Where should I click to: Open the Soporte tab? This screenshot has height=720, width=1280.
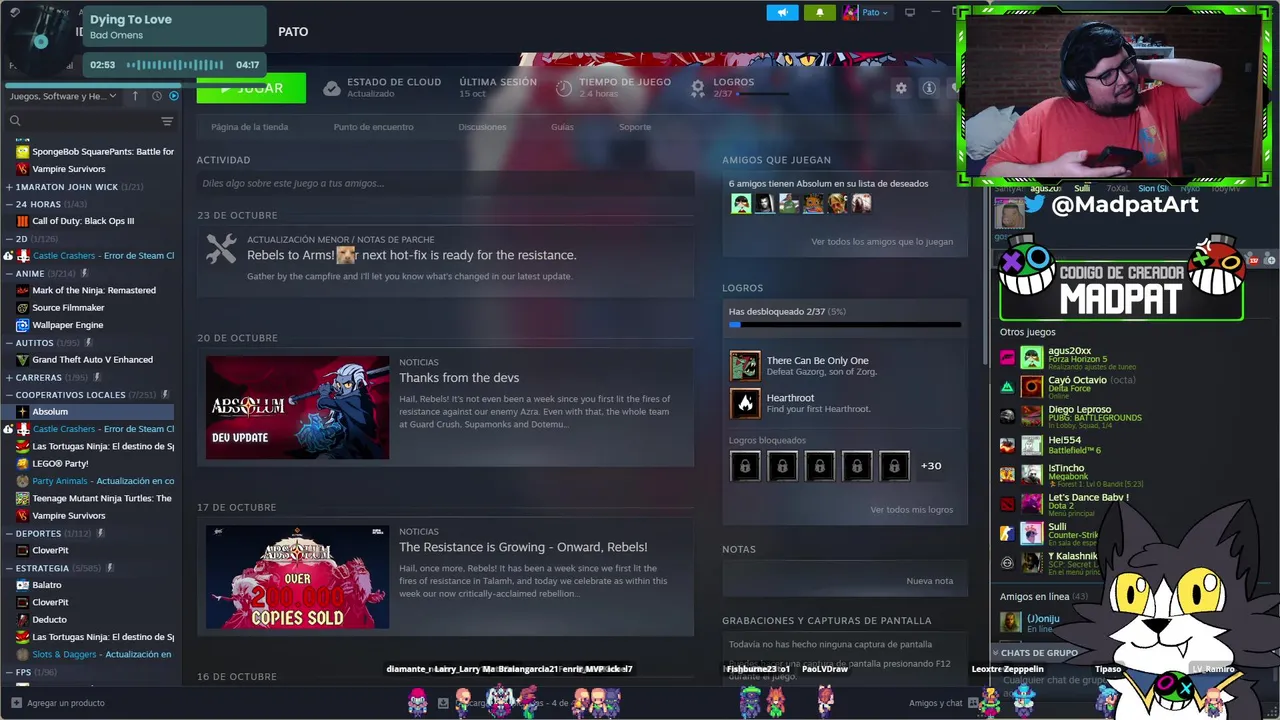(x=634, y=127)
